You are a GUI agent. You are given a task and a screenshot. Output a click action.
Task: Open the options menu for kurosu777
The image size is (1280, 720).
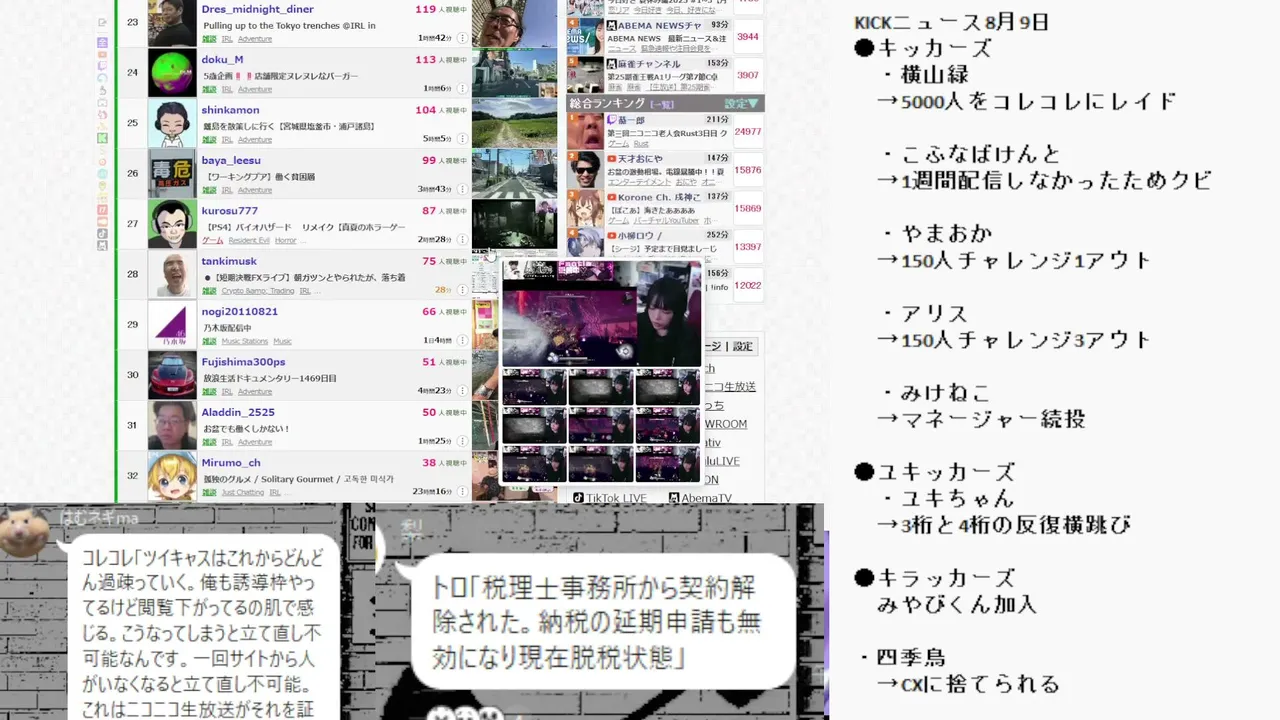click(x=462, y=240)
